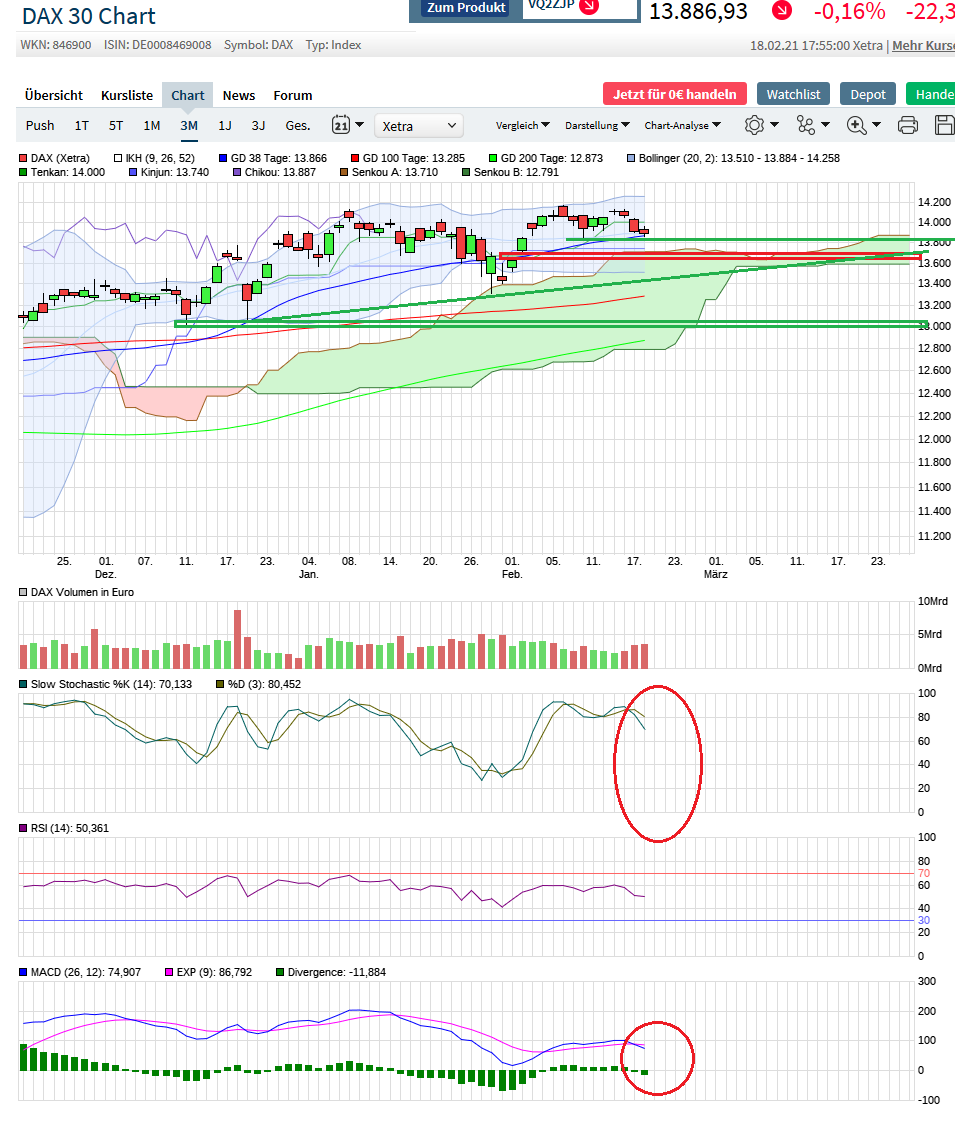Add DAX to Watchlist
This screenshot has width=955, height=1126.
(x=793, y=94)
